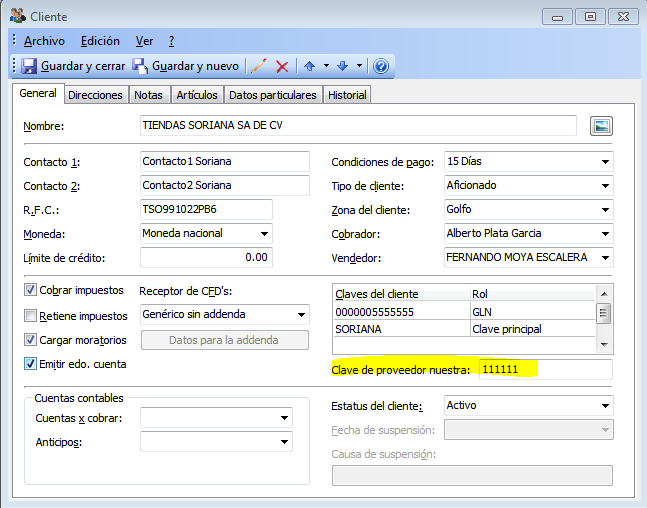Open the ? help menu
647x508 pixels.
click(x=172, y=41)
